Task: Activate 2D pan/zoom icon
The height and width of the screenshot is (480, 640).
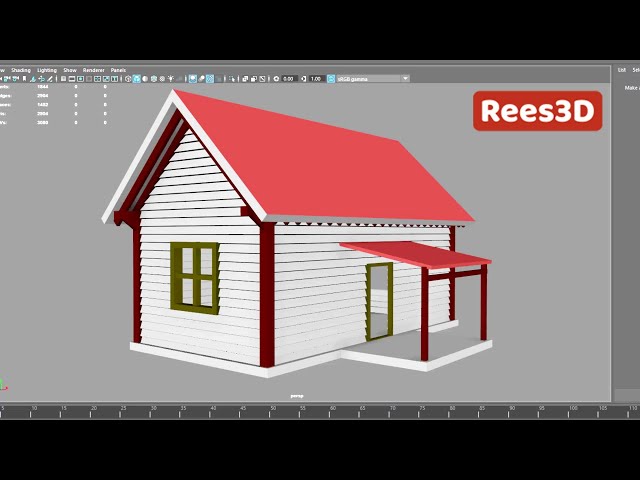Action: (42, 78)
